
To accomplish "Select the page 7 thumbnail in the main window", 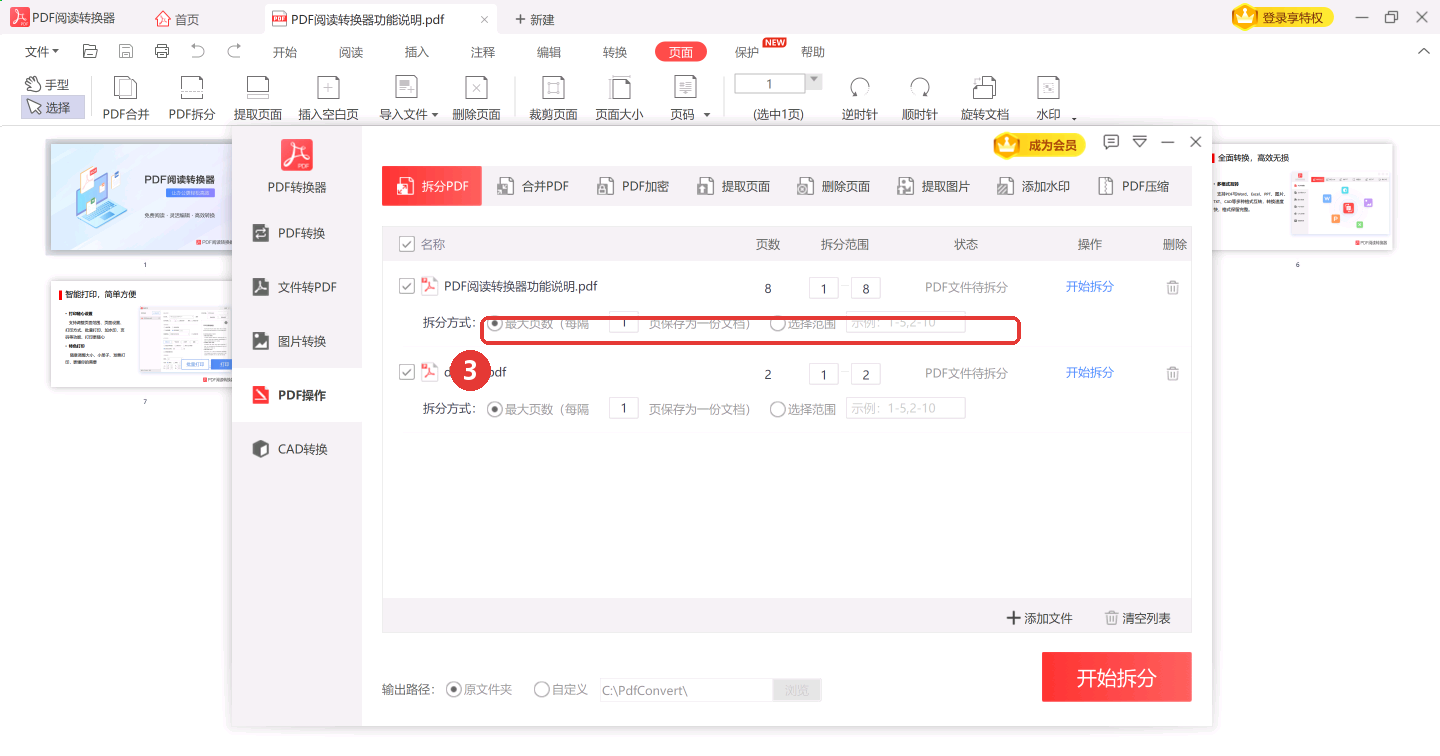I will pos(143,335).
